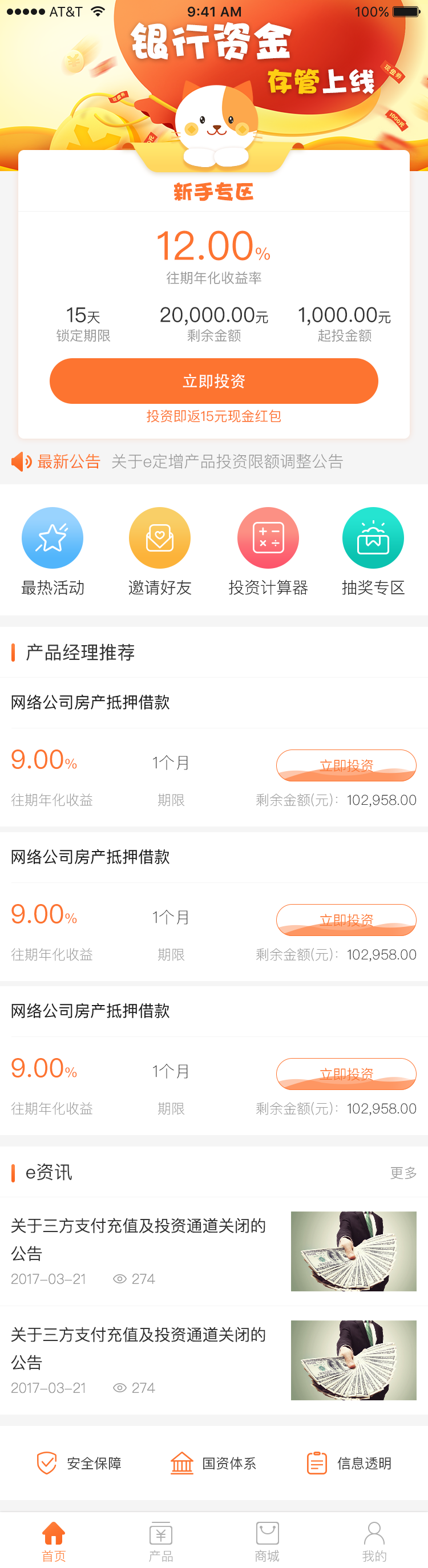The image size is (428, 1568).
Task: Click the dollar-fan thumbnail of the second news item
Action: pyautogui.click(x=353, y=1361)
